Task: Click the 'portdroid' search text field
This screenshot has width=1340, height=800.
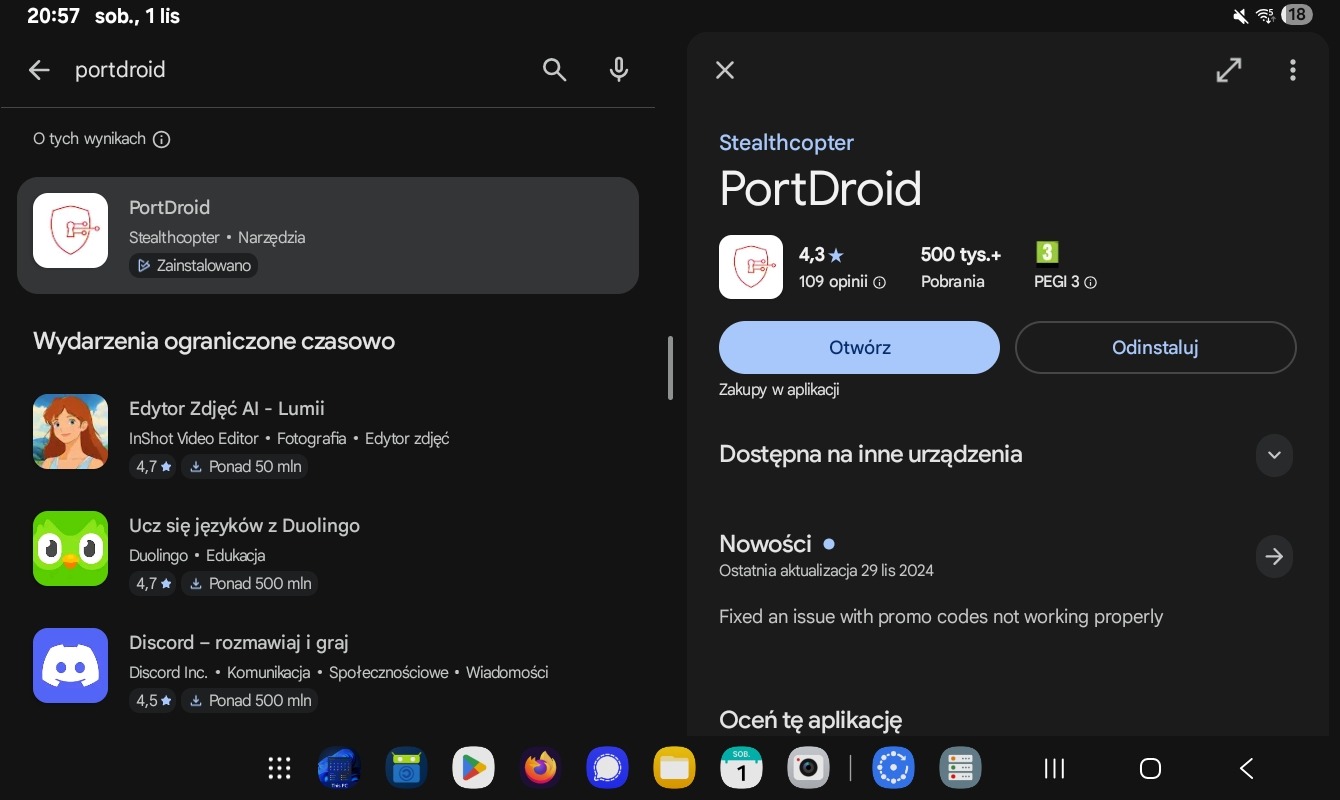Action: coord(300,70)
